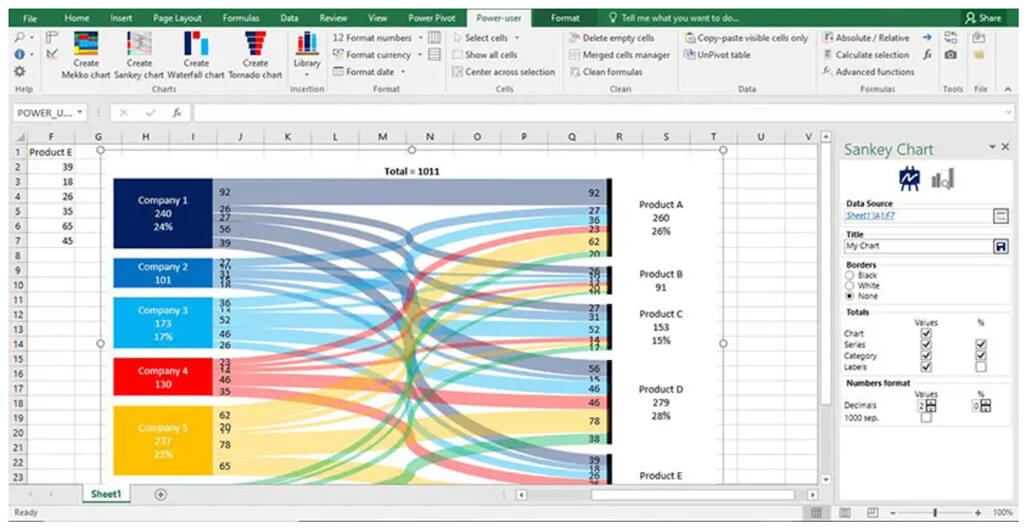The image size is (1024, 528).
Task: Click Copy-paste visible cells only button
Action: [746, 38]
